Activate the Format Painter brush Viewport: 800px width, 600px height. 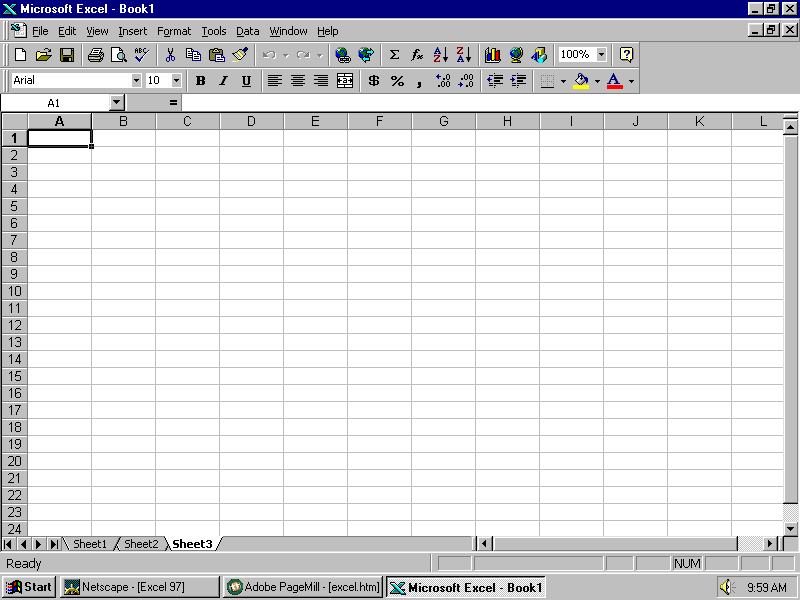point(240,55)
